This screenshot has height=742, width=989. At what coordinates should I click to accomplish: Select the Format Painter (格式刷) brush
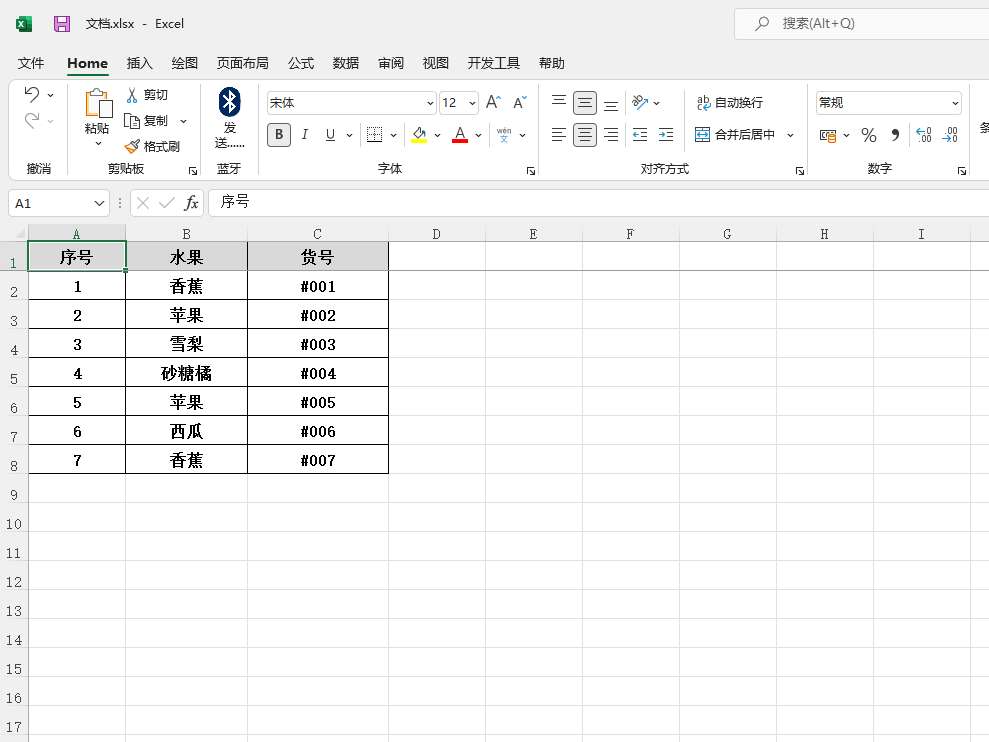(132, 146)
